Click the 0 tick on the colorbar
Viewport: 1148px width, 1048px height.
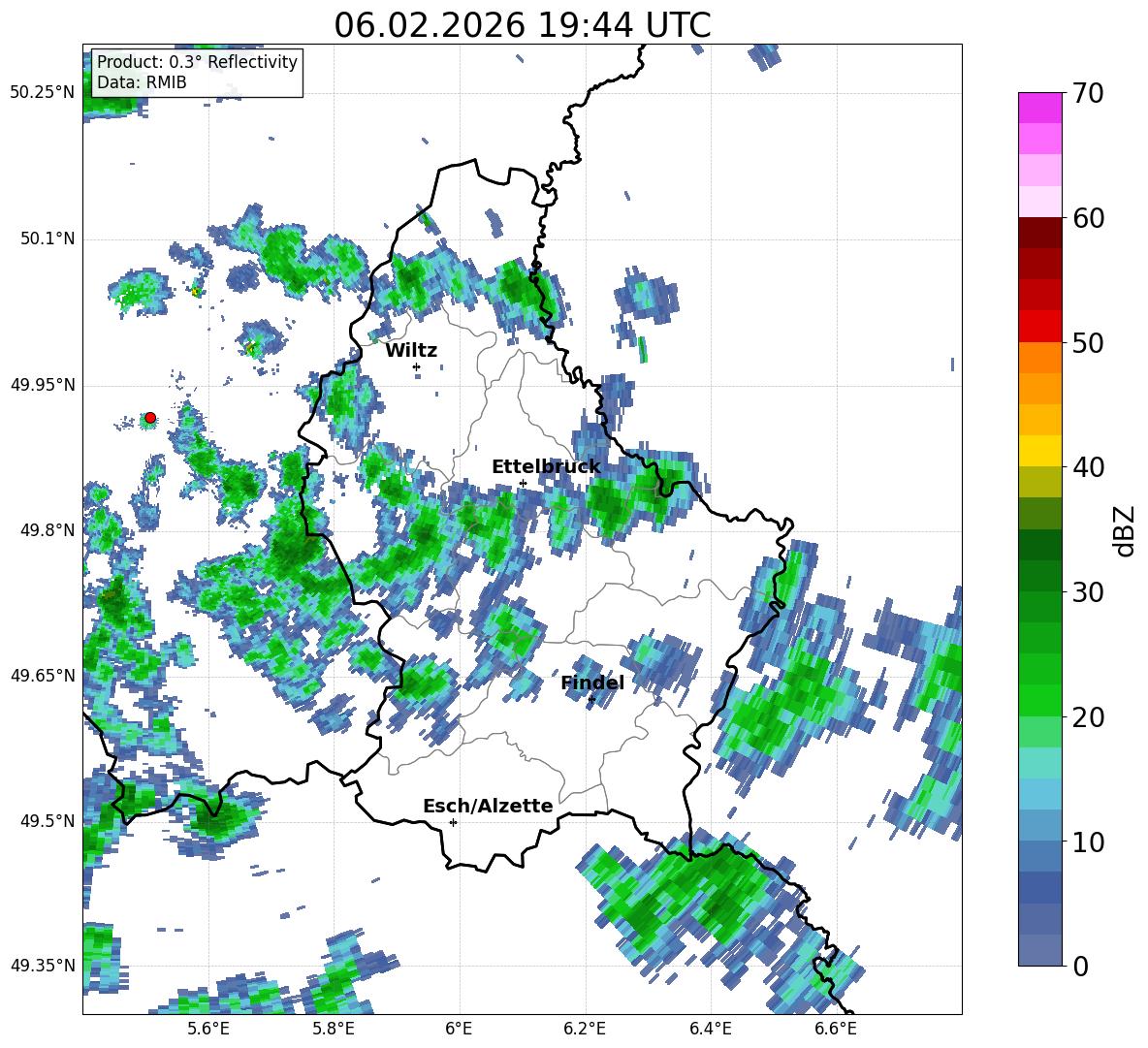[1080, 966]
